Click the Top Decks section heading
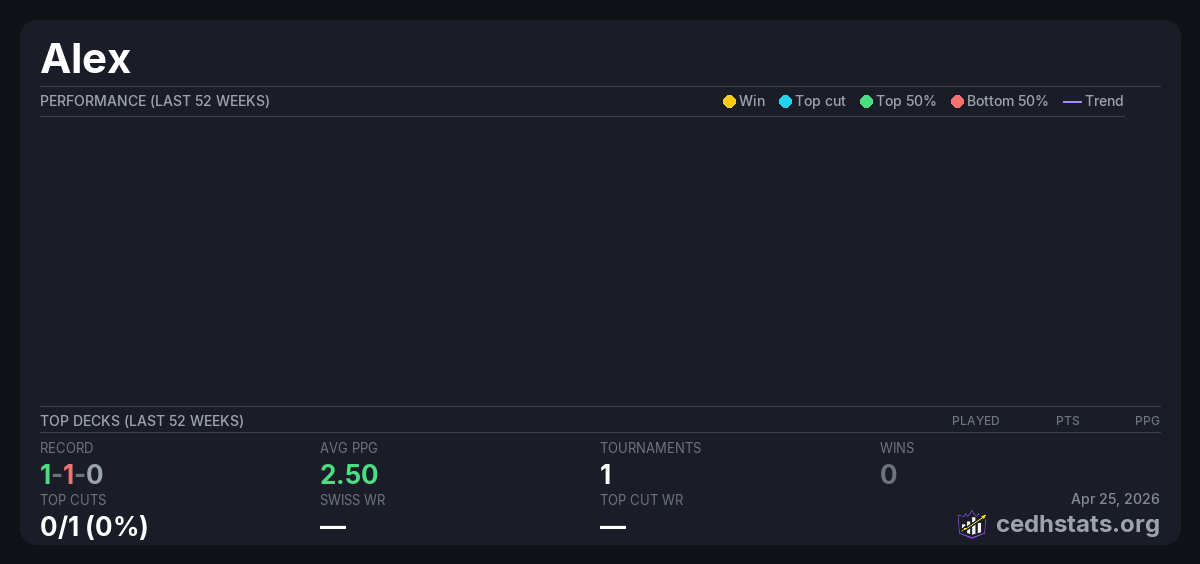Viewport: 1200px width, 564px height. click(x=142, y=421)
